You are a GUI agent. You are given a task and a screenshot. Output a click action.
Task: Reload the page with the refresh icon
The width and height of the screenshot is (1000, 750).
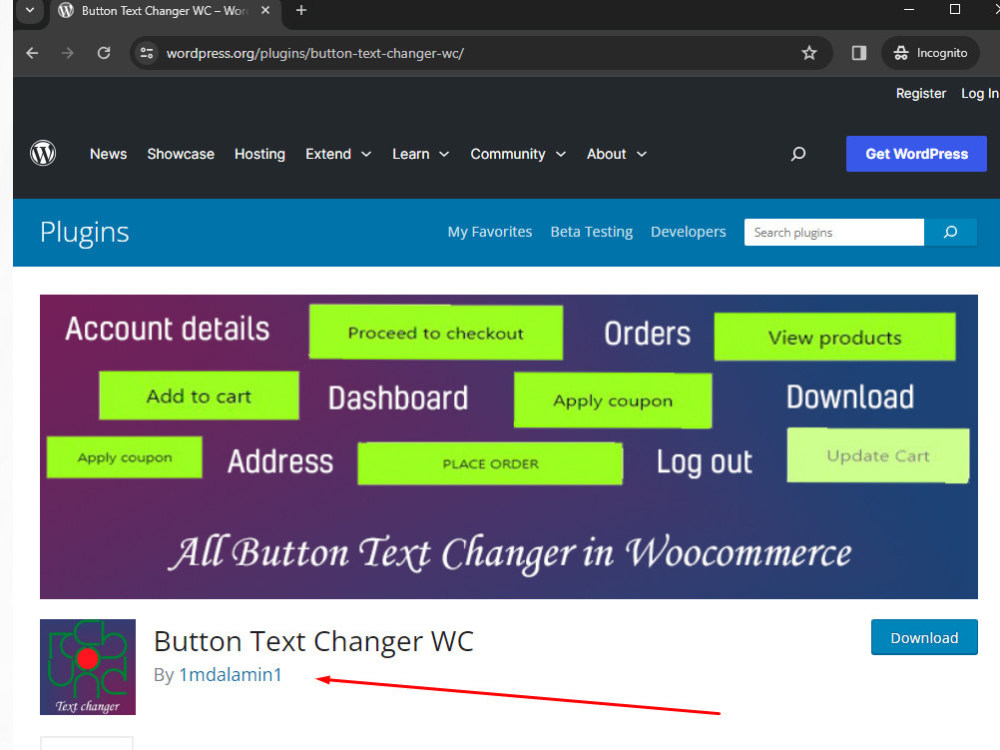[x=104, y=53]
